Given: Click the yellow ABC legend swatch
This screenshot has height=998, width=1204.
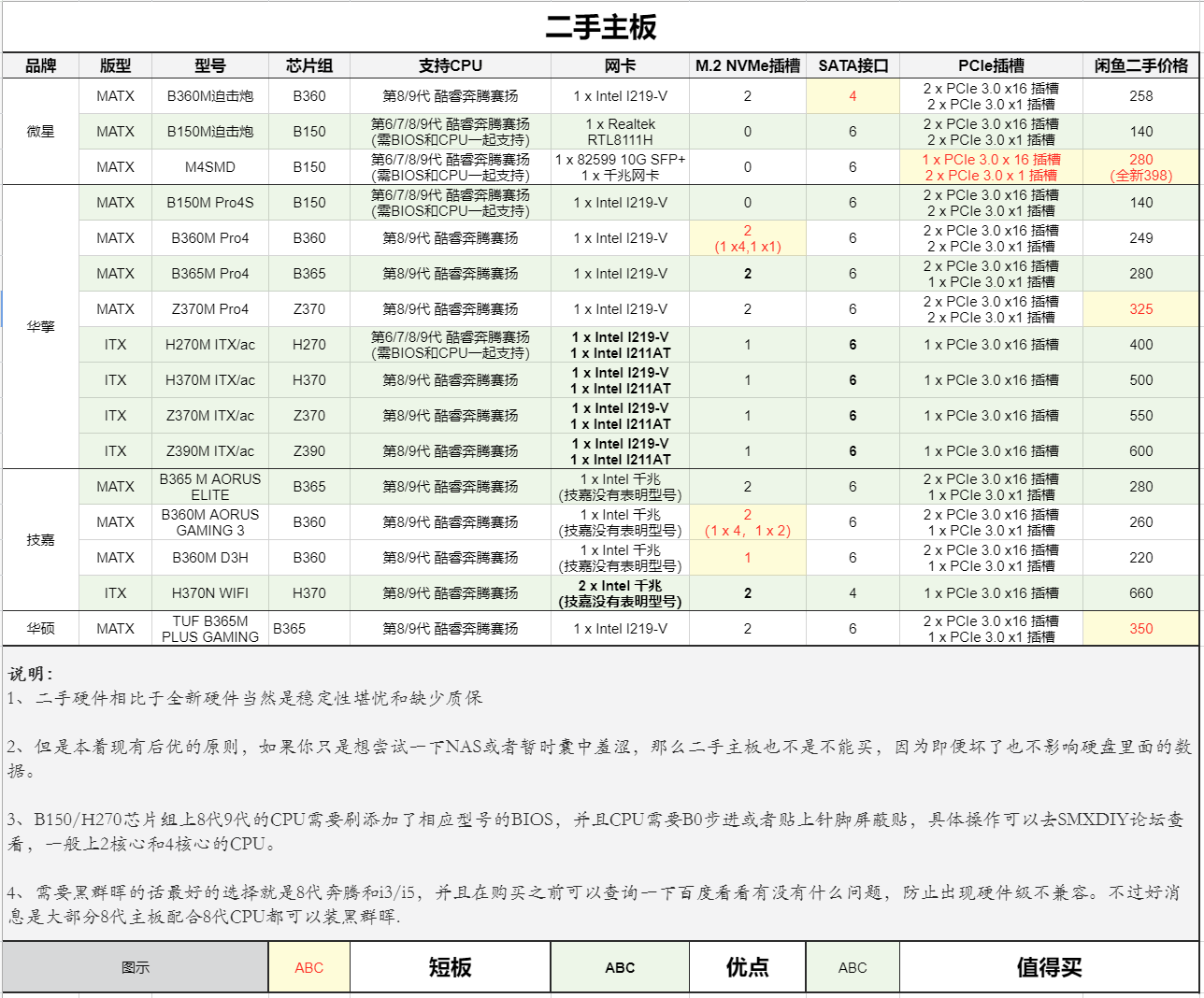Looking at the screenshot, I should (309, 967).
